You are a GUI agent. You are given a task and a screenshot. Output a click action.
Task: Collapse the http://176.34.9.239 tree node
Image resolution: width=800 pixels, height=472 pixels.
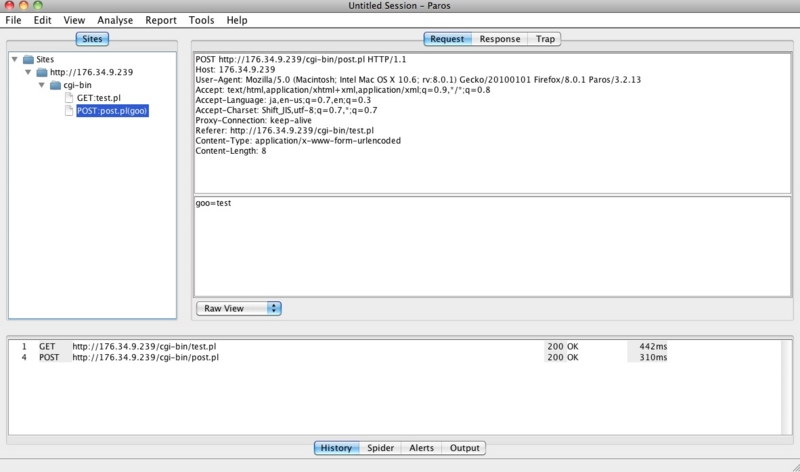(x=28, y=72)
